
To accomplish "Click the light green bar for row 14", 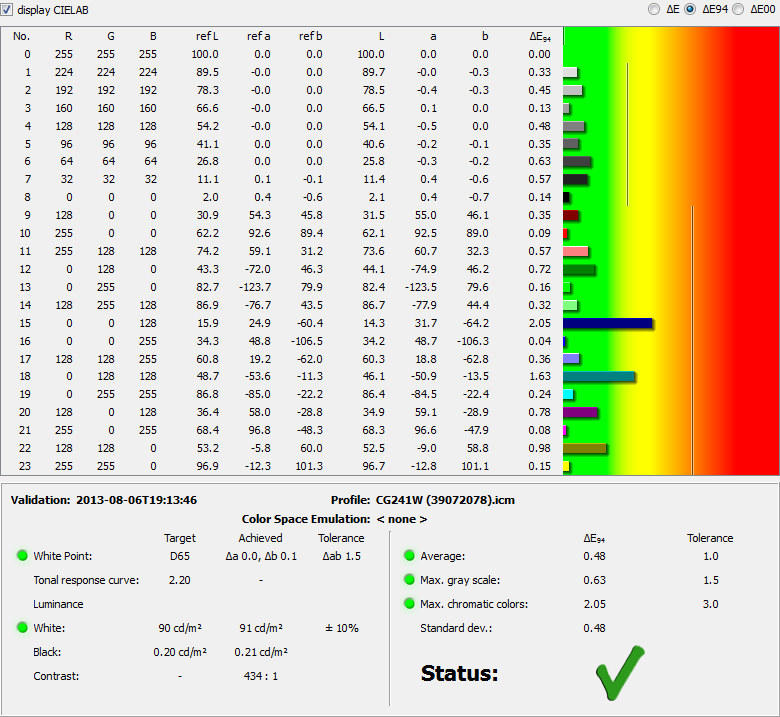I will (570, 305).
